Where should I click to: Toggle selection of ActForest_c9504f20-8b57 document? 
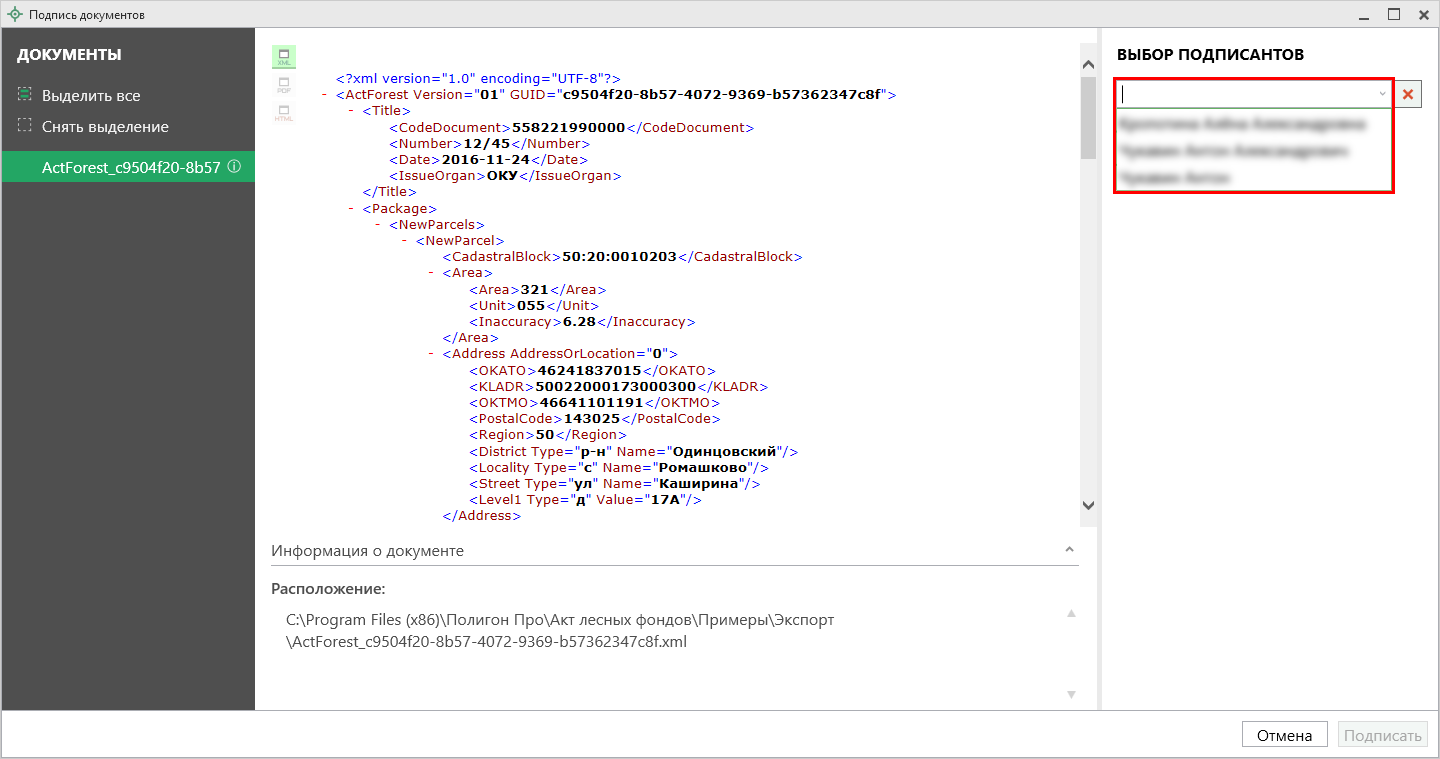(x=130, y=168)
